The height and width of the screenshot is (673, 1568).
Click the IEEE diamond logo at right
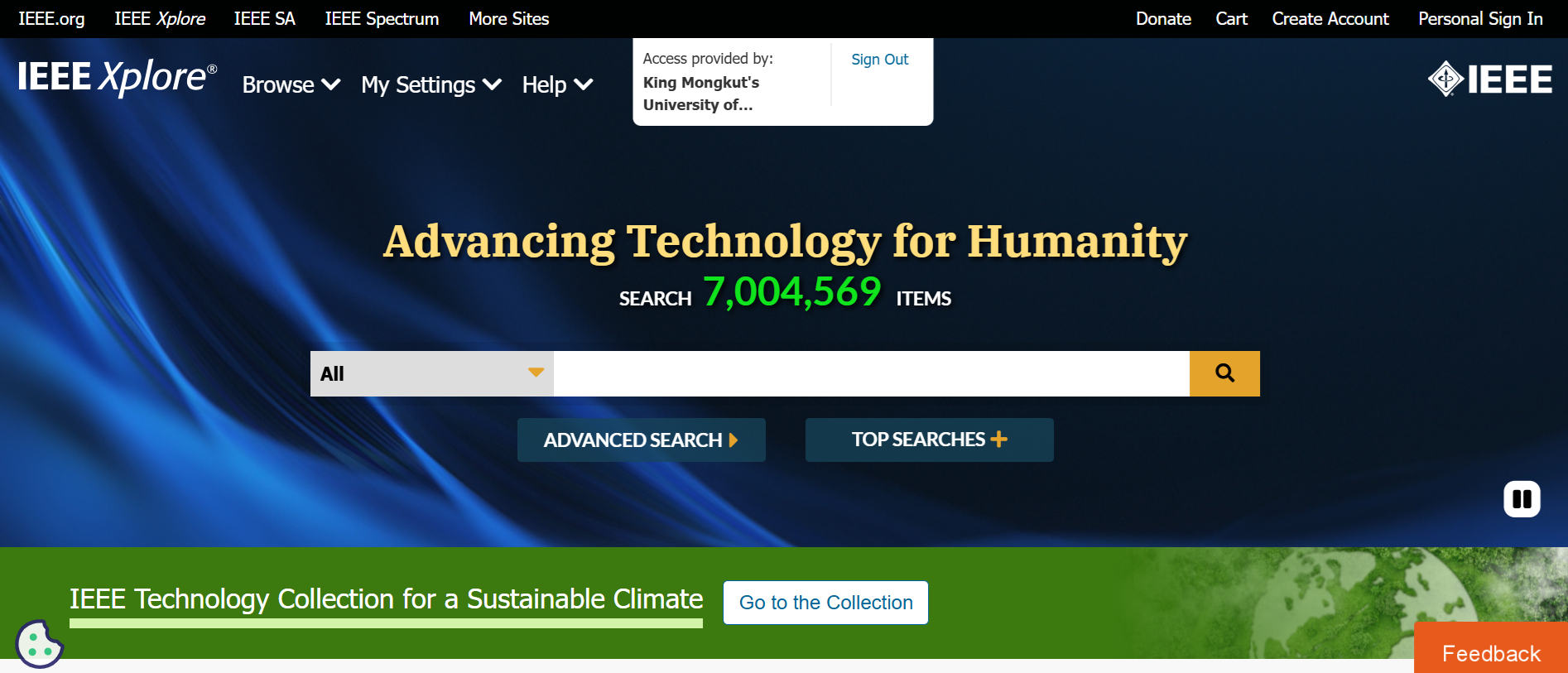pyautogui.click(x=1489, y=79)
